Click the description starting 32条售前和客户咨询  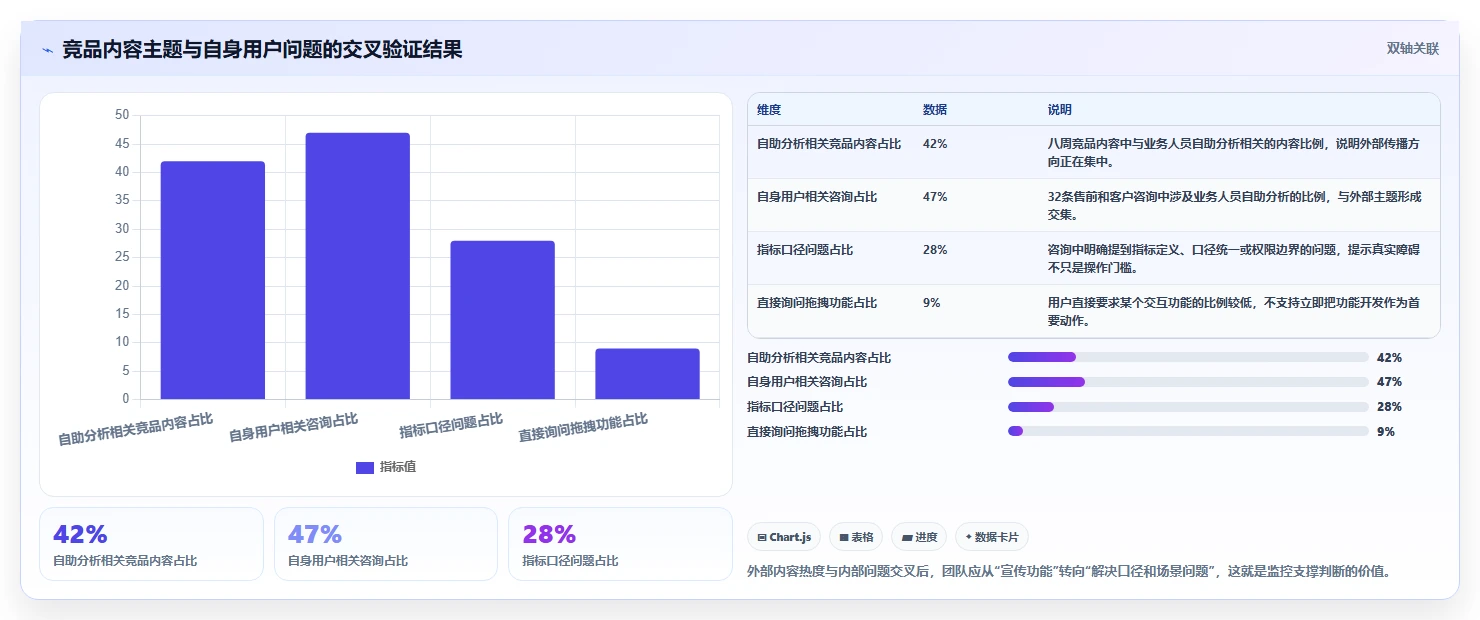point(1235,205)
